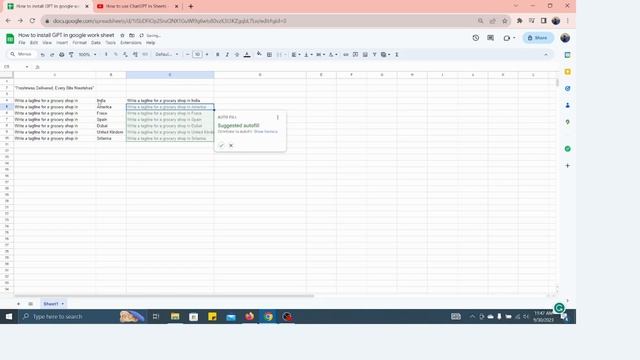640x360 pixels.
Task: Open merge cells dropdown
Action: coord(281,54)
